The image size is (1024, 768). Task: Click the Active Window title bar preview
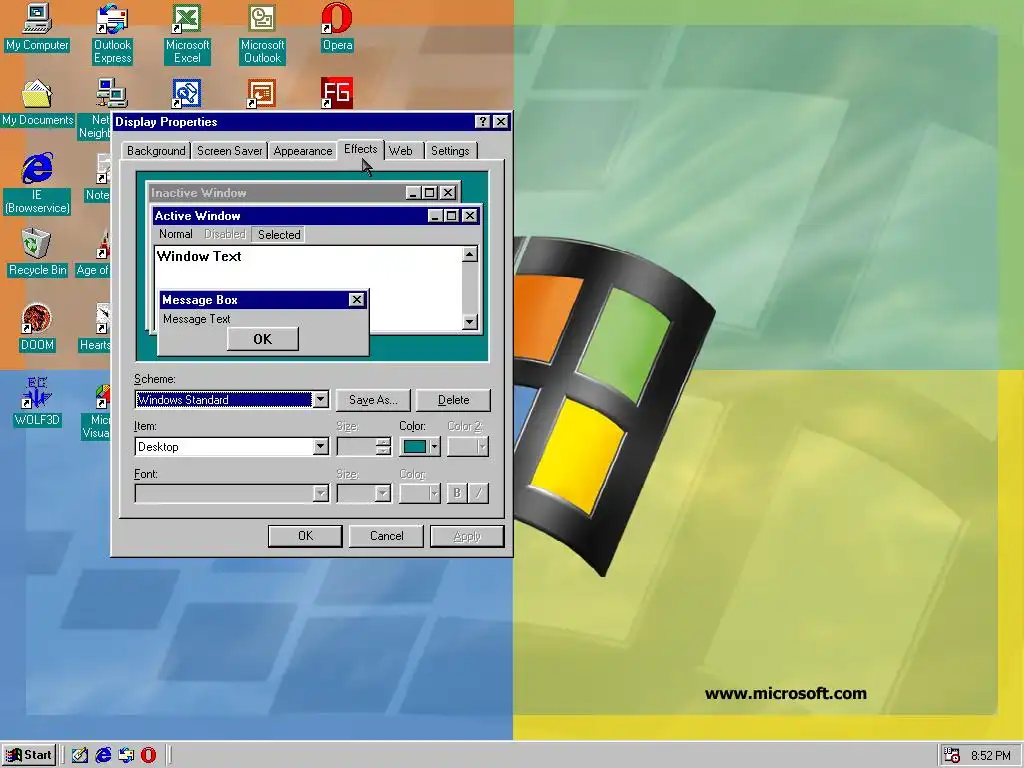click(317, 216)
